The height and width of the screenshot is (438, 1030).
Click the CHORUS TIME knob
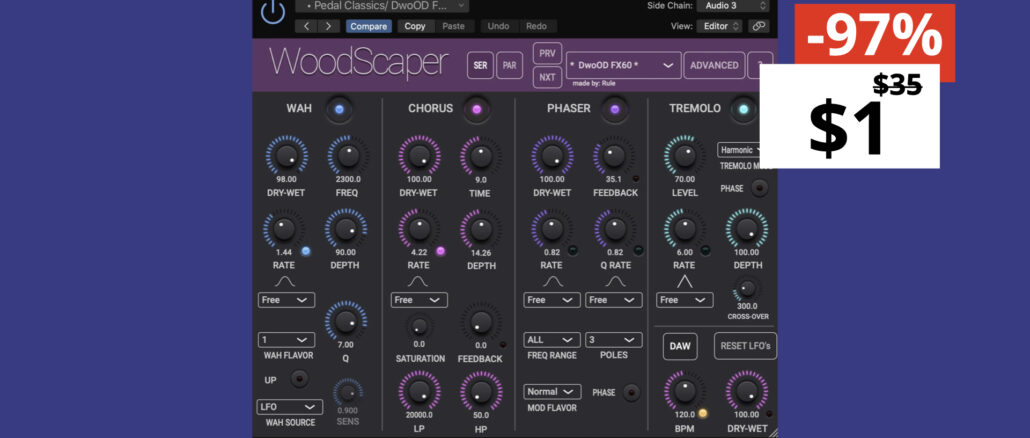coord(481,156)
